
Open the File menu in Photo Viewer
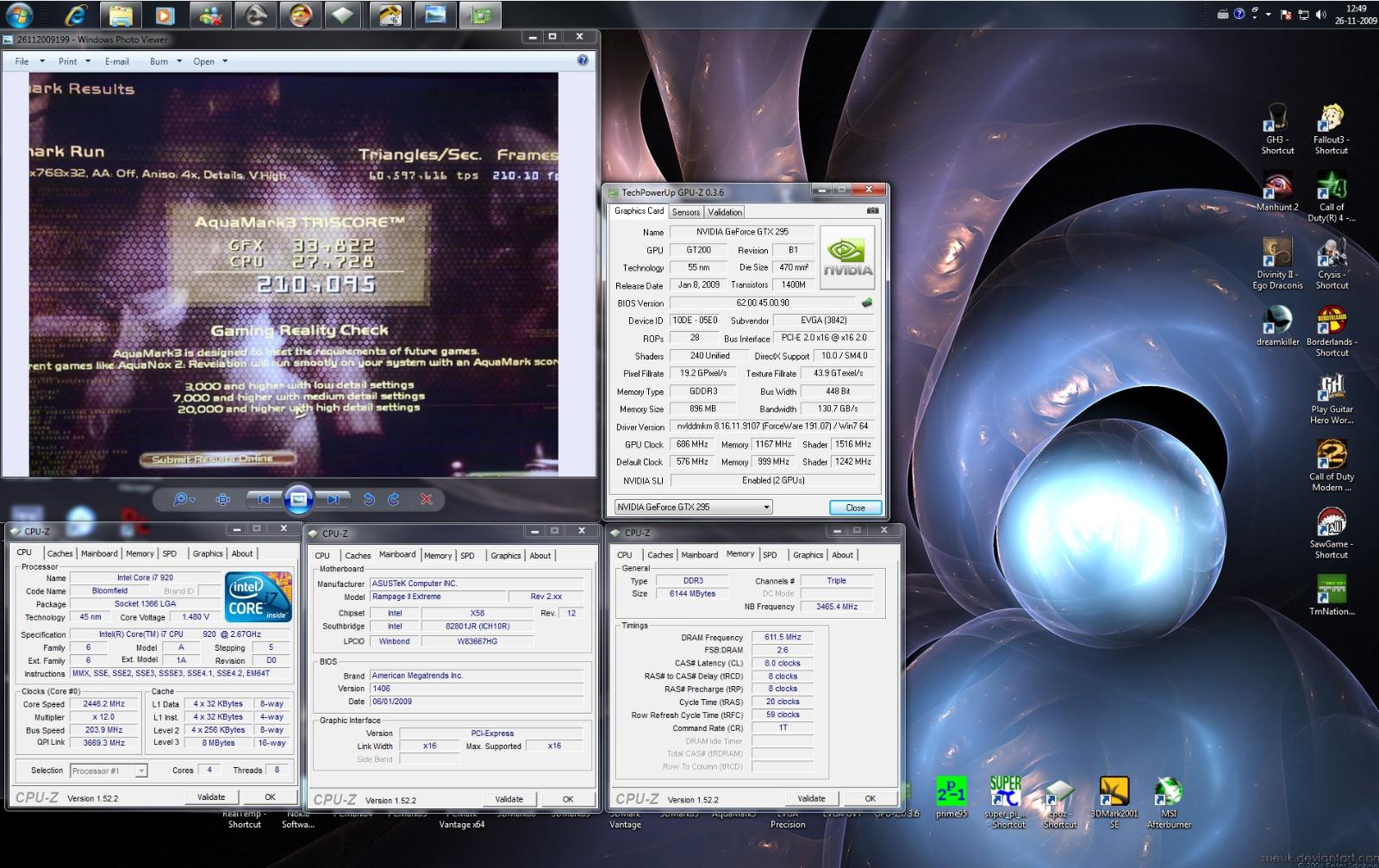tap(29, 61)
